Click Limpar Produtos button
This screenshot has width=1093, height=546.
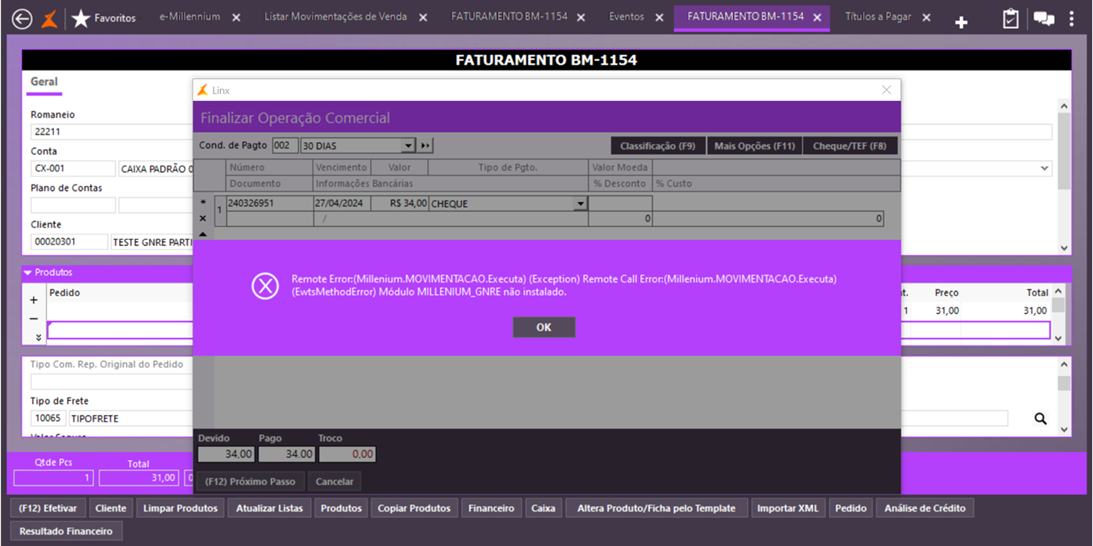coord(181,508)
